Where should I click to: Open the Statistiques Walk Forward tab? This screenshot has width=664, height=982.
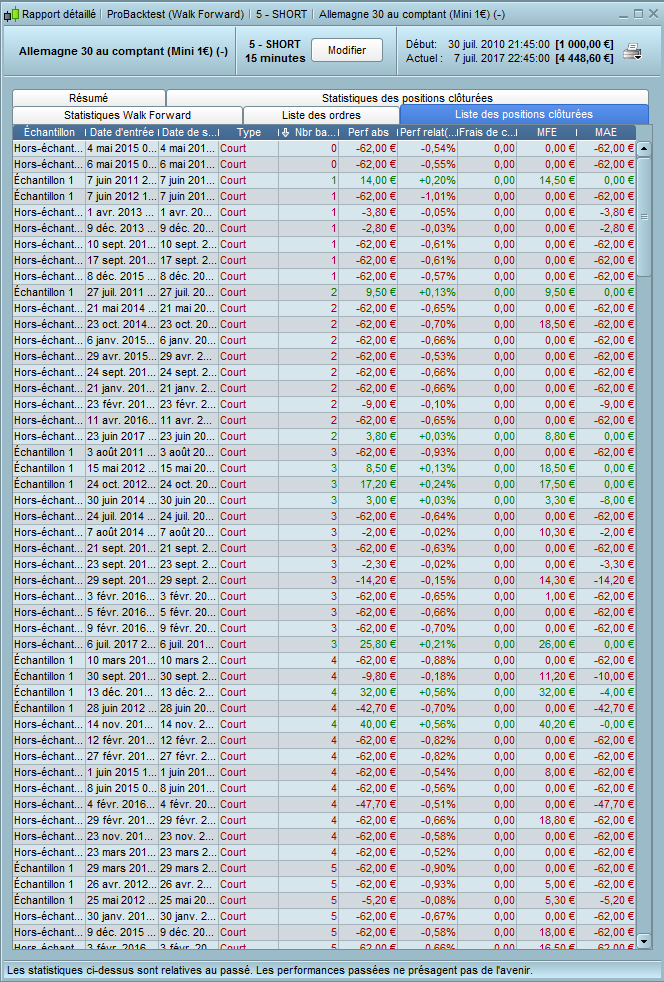point(127,115)
